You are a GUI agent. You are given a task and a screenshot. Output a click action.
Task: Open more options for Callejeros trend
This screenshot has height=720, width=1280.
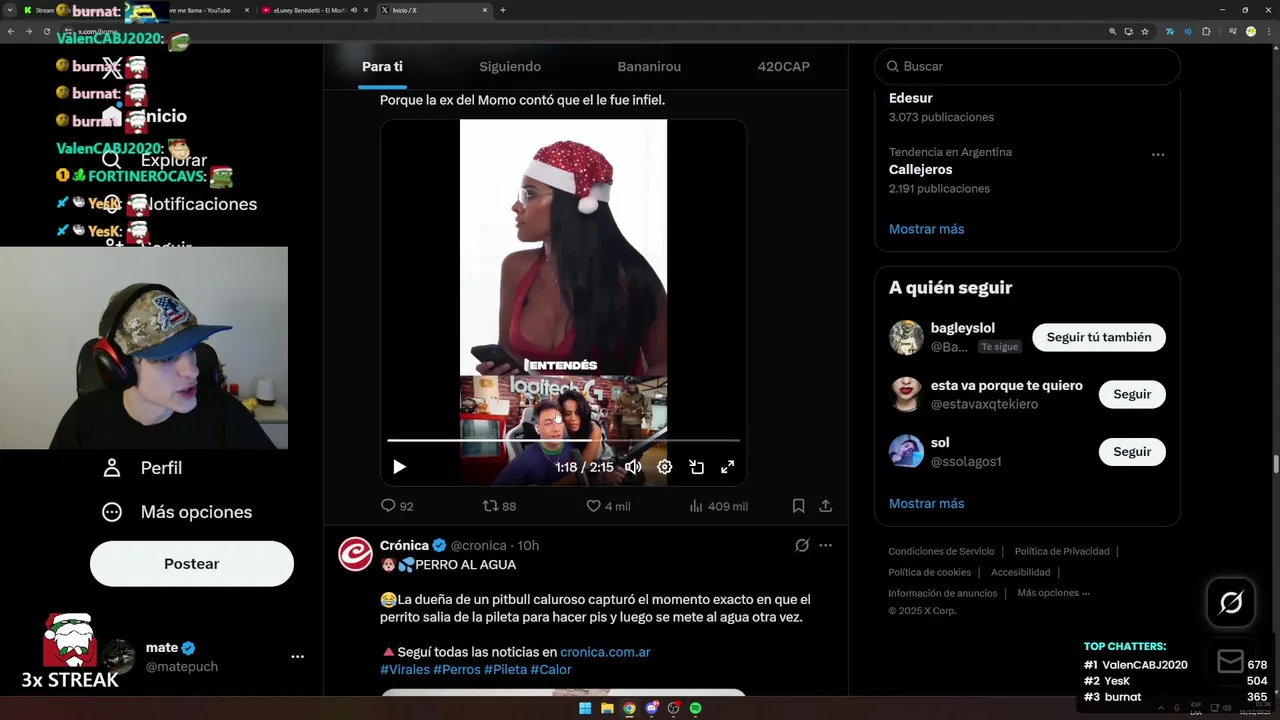[1158, 155]
